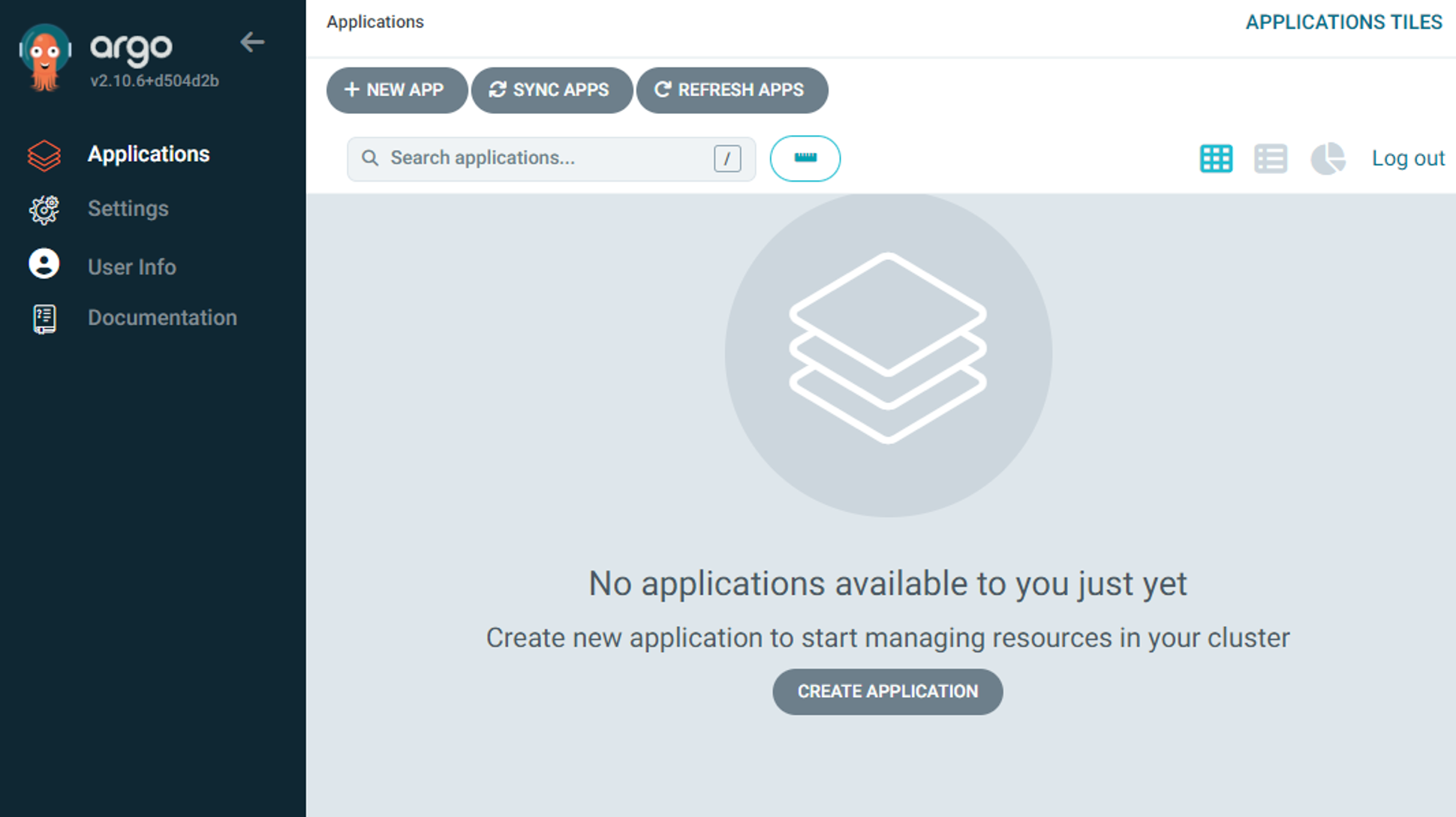Open the Documentation book icon
1456x817 pixels.
click(44, 319)
